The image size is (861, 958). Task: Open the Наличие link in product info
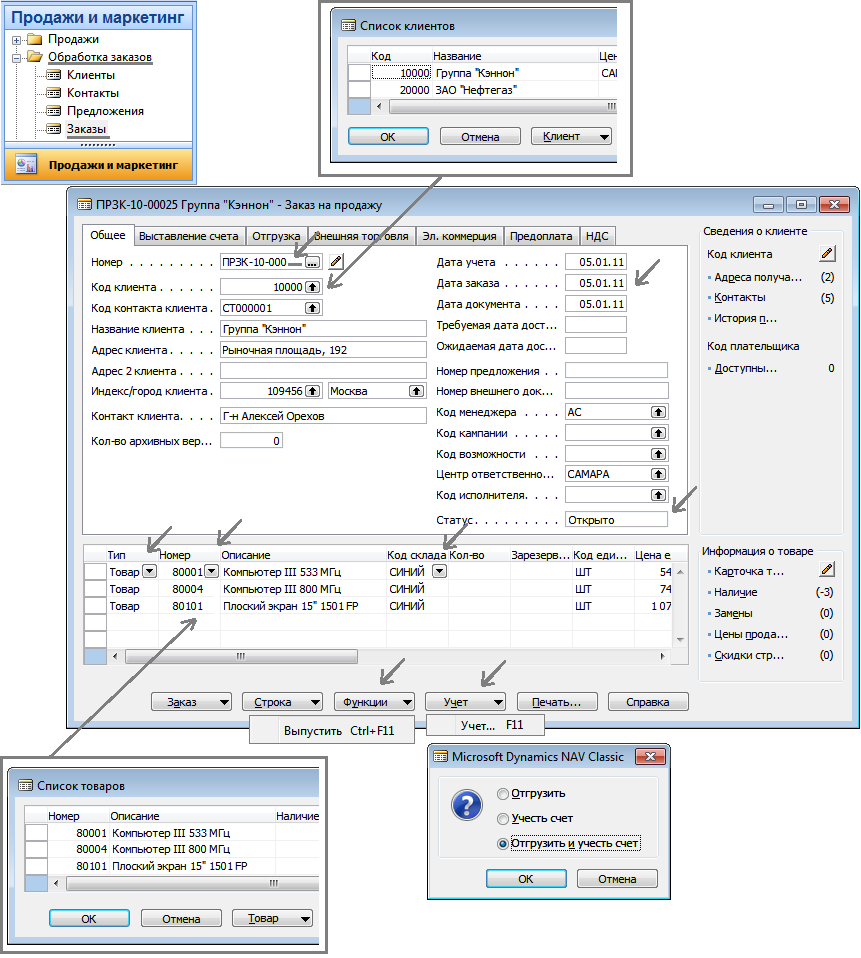[x=736, y=592]
